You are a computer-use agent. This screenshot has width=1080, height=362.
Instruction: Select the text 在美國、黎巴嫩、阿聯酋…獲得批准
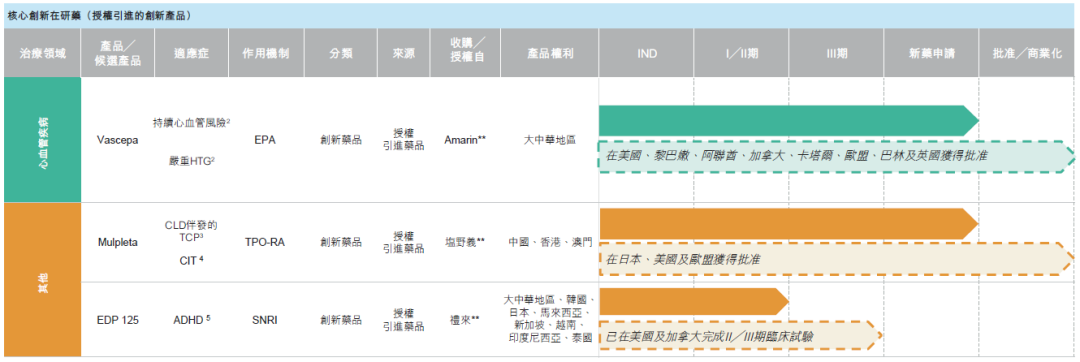796,156
